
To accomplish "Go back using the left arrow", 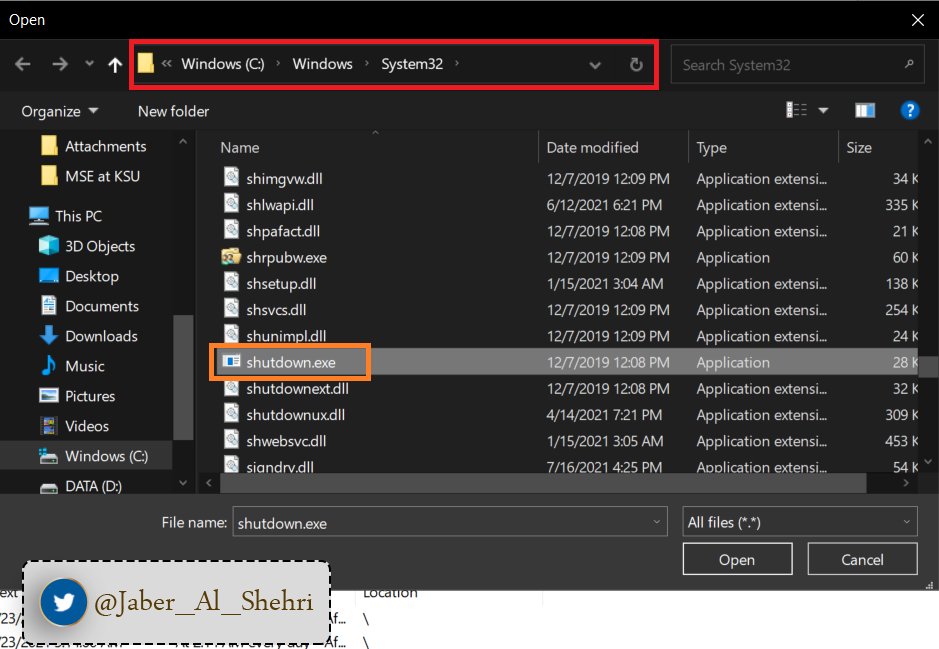I will coord(23,64).
